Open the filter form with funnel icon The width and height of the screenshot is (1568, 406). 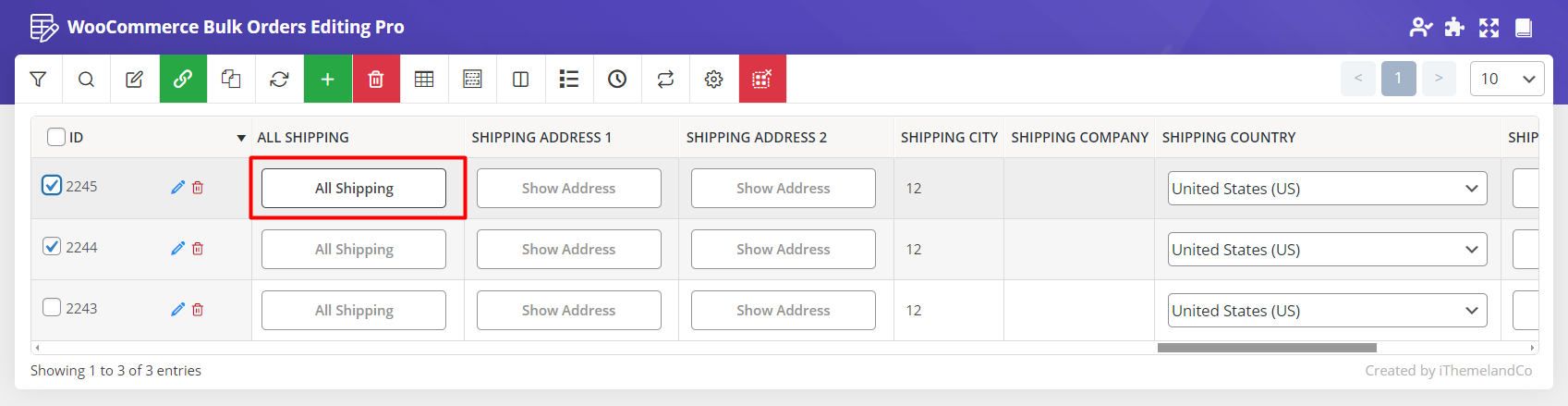(38, 80)
